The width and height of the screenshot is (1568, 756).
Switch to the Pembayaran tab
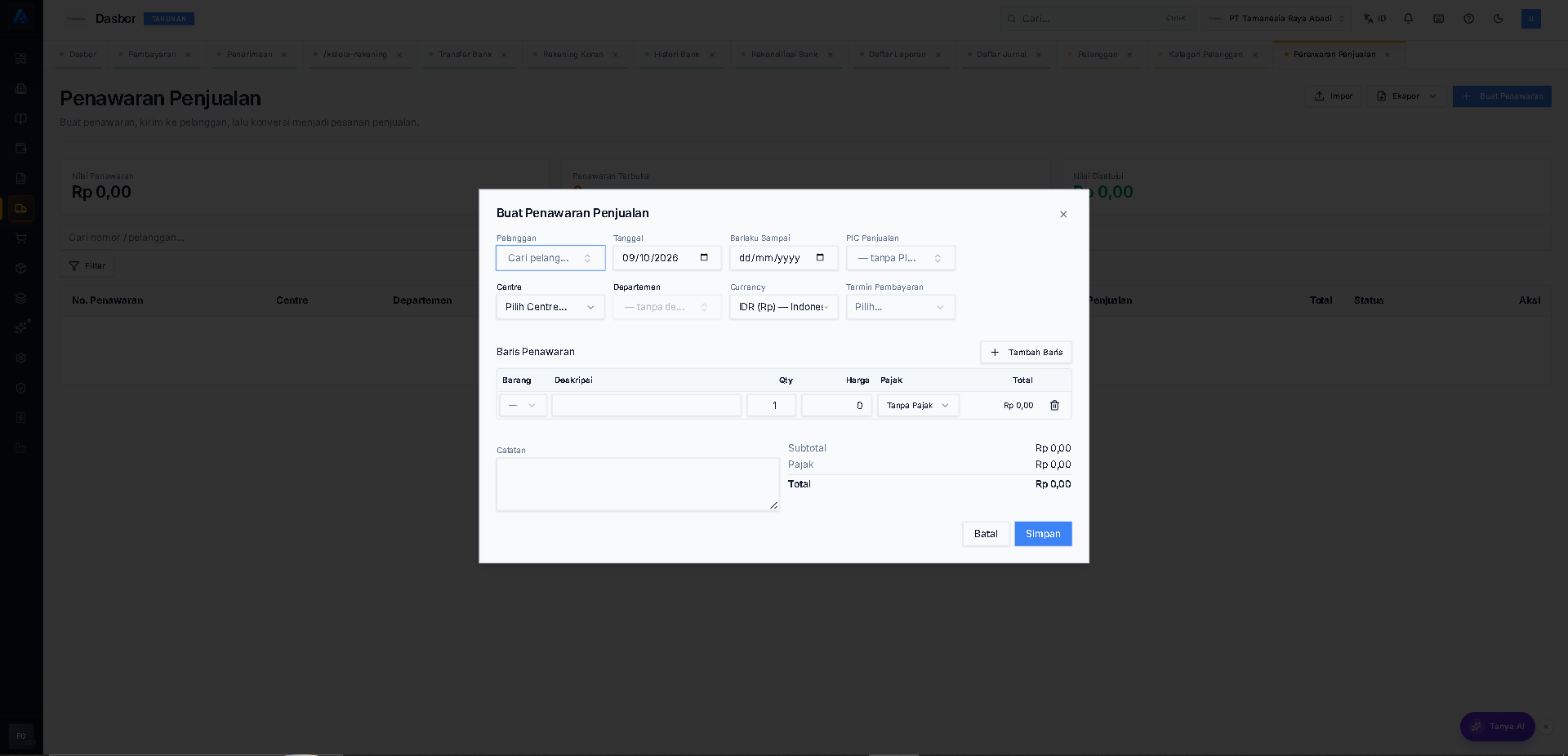point(152,55)
